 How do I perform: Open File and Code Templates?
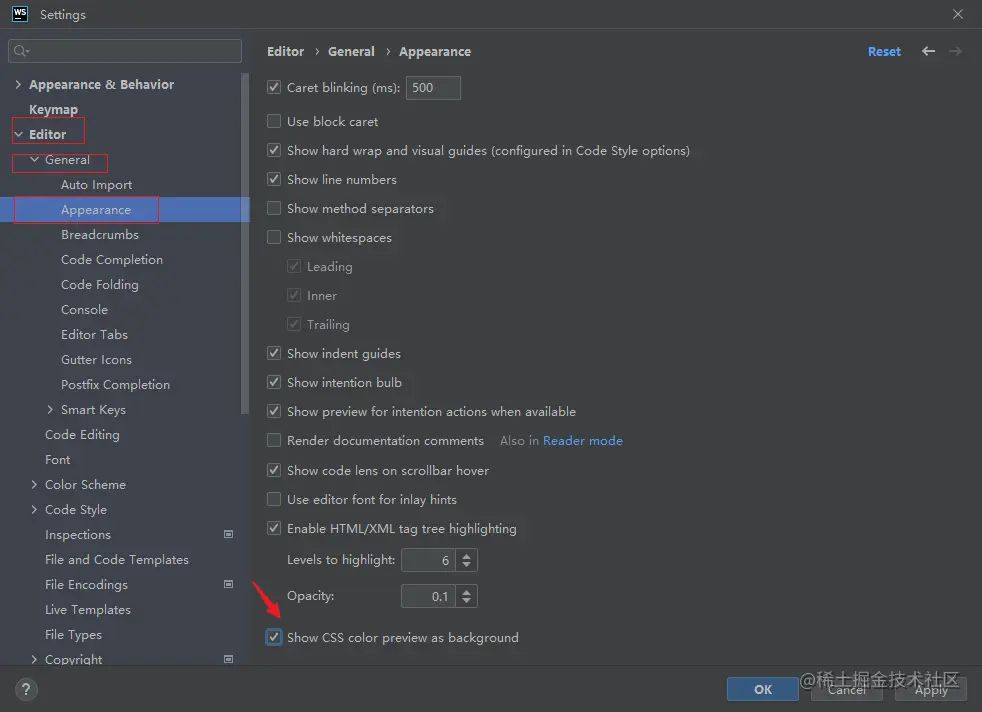click(x=116, y=560)
